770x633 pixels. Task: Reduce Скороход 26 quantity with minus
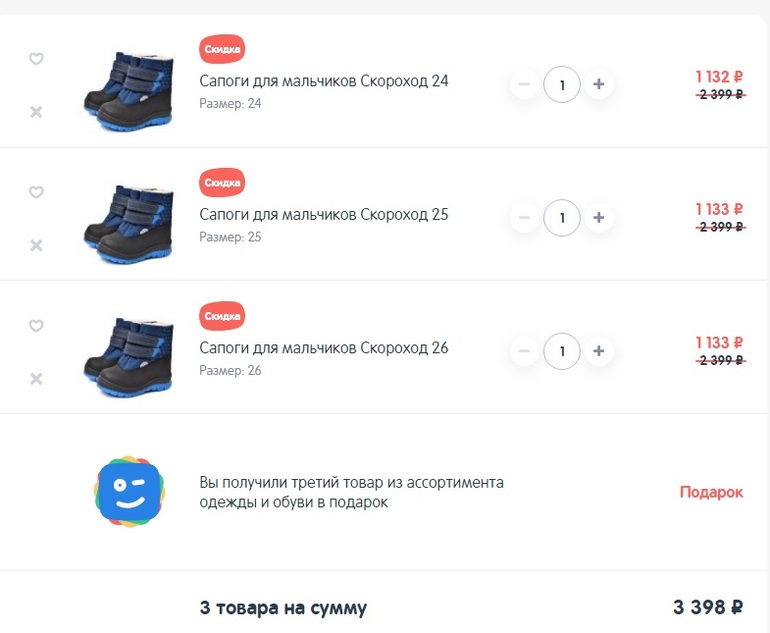click(x=524, y=351)
